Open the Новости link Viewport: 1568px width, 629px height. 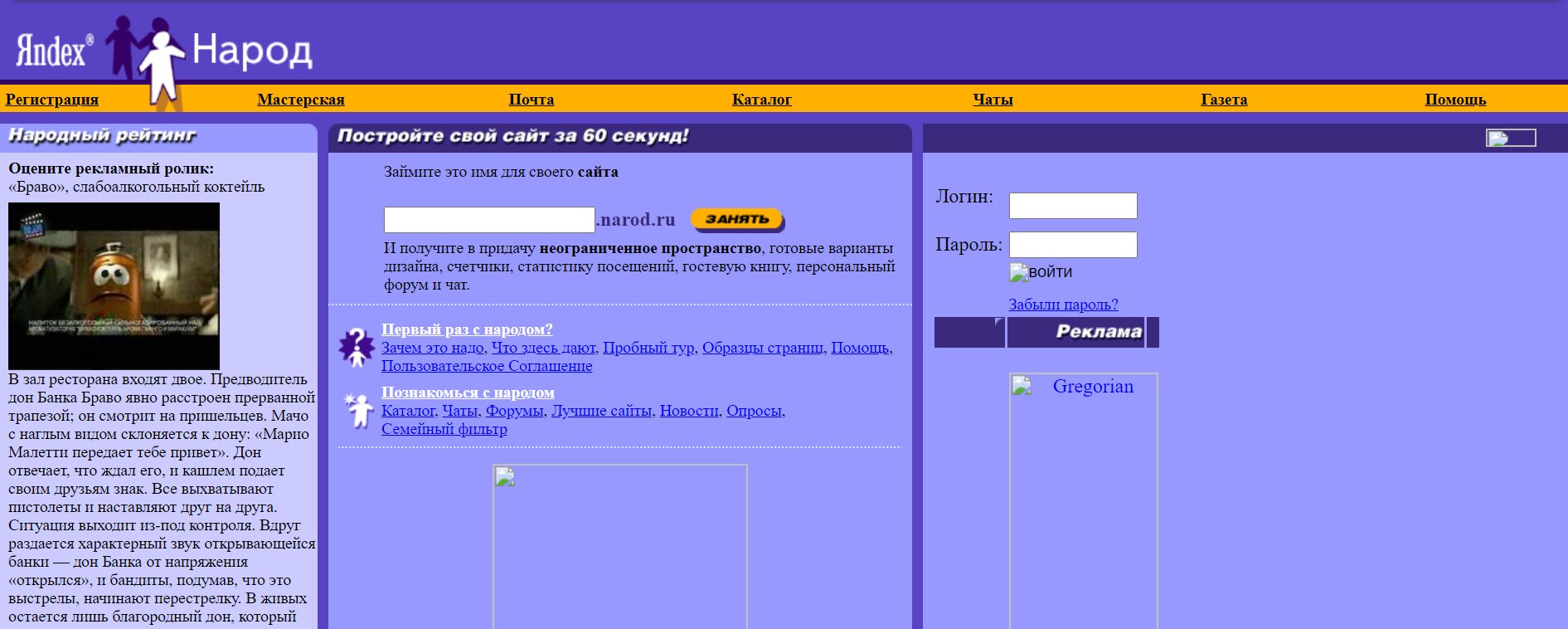pos(689,411)
